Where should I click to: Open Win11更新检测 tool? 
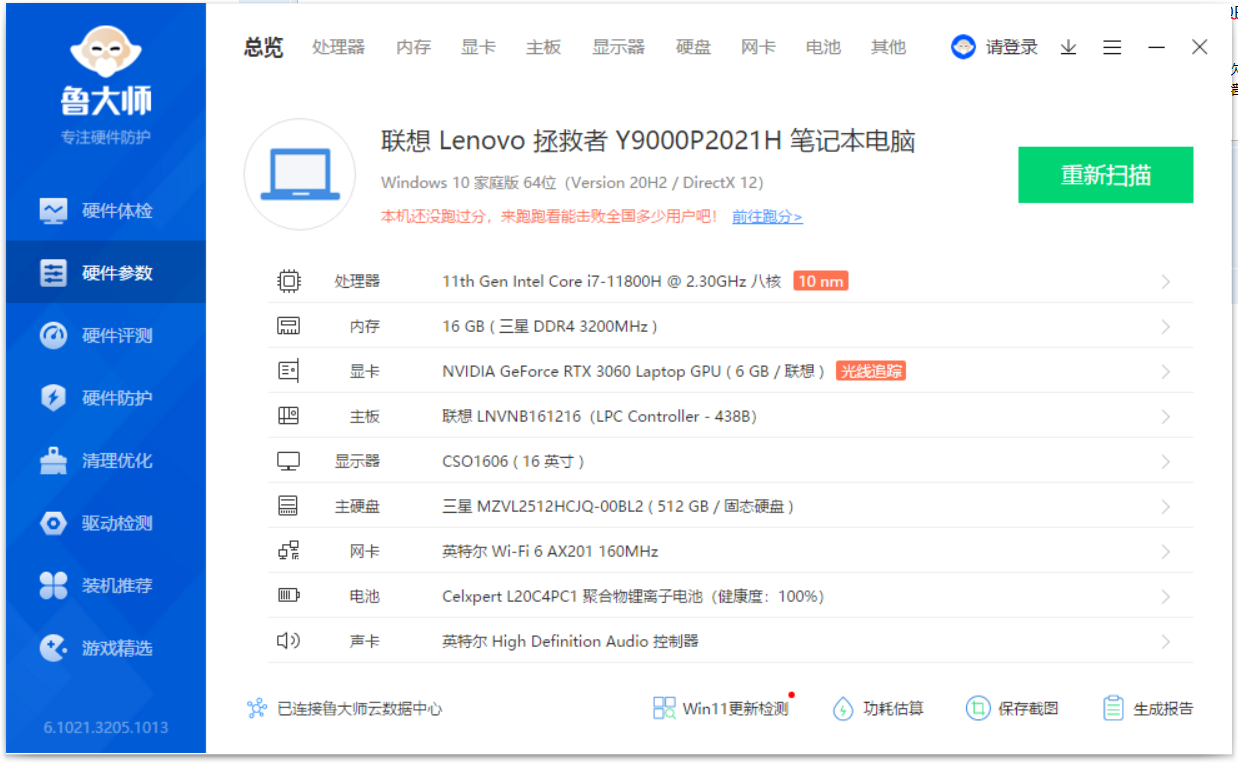(720, 709)
